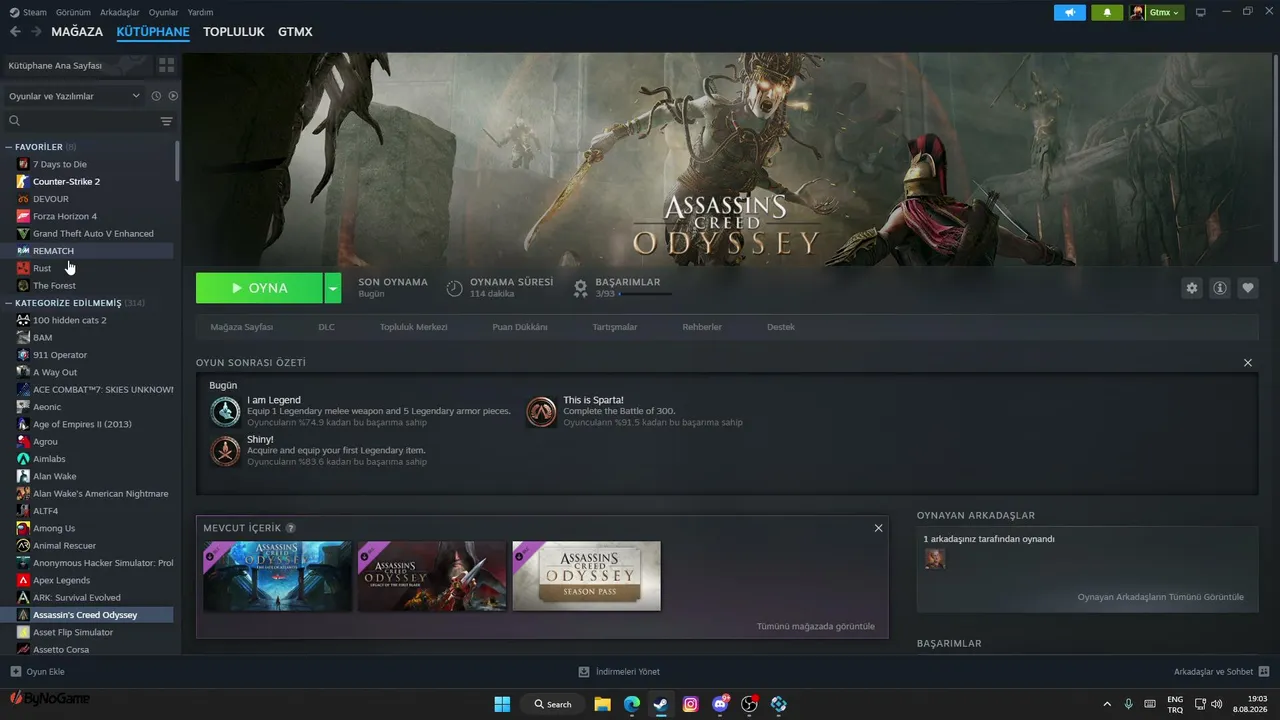Toggle the ready-to-play filter in the sidebar
This screenshot has width=1280, height=720.
(x=173, y=96)
